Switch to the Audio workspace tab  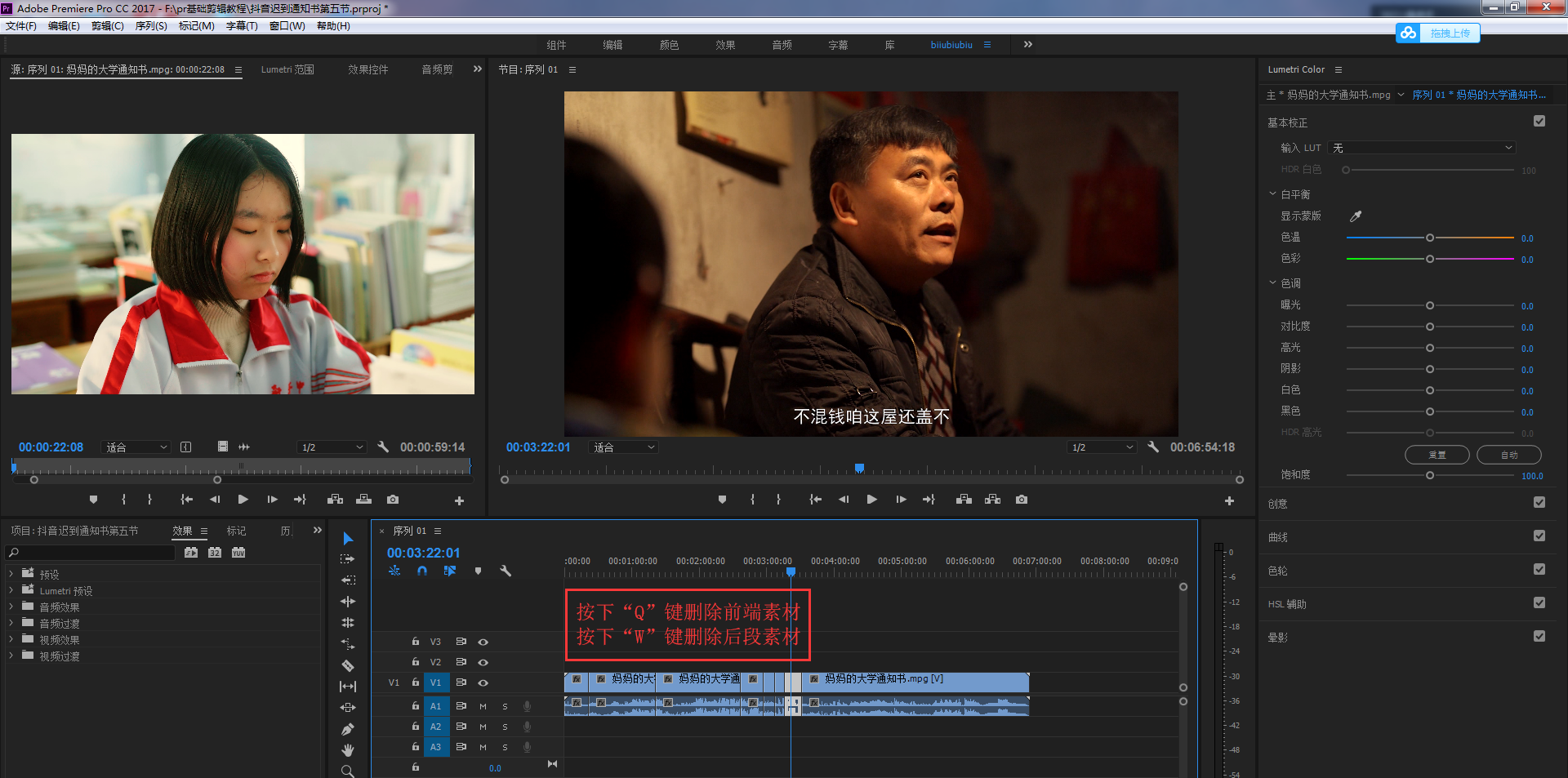pos(782,45)
